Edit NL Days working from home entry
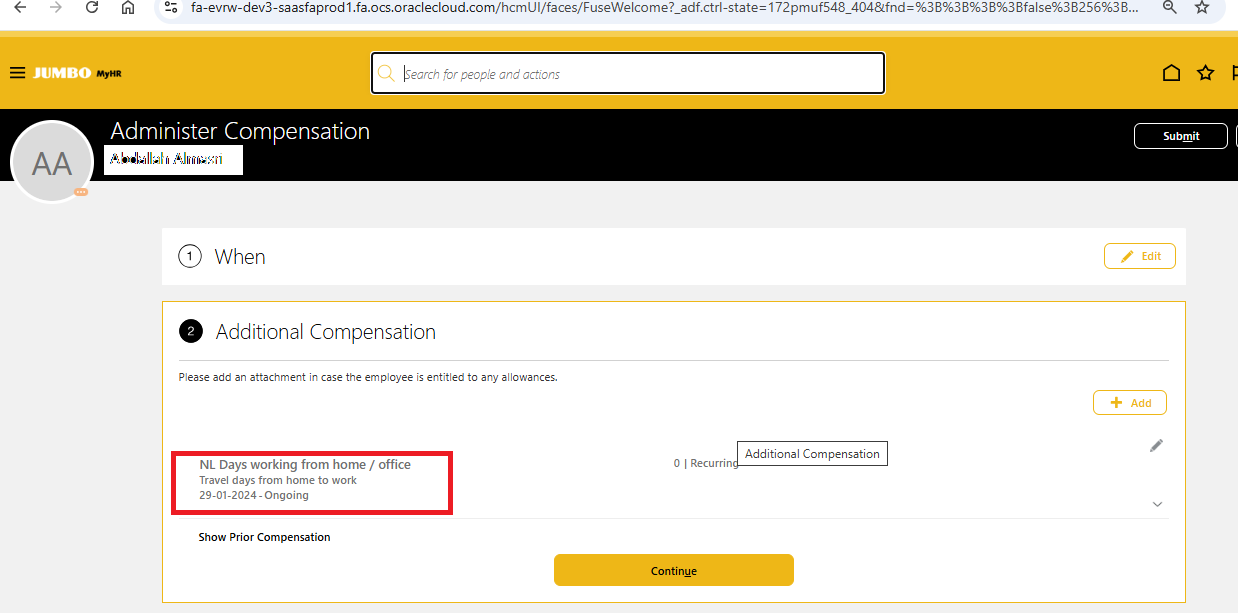This screenshot has height=613, width=1238. point(1156,446)
